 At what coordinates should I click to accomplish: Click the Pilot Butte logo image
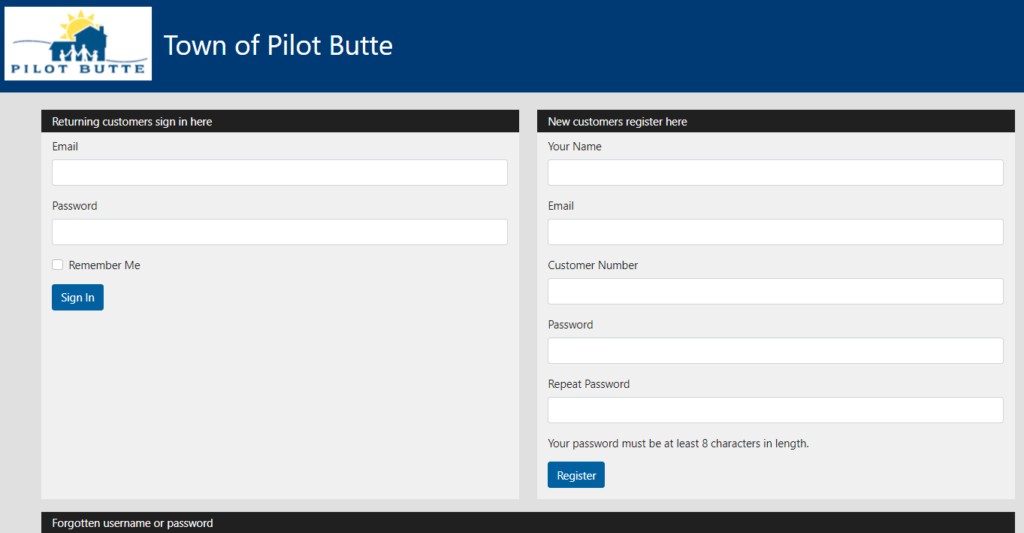coord(78,43)
